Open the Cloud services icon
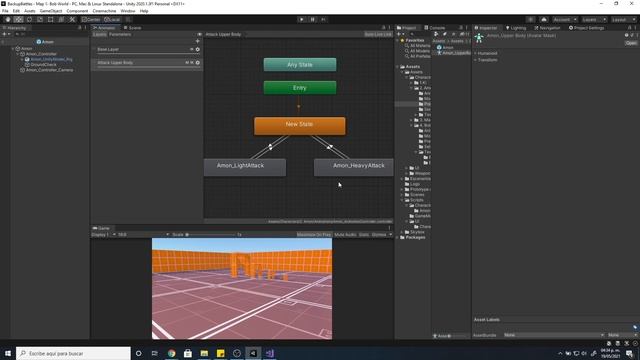The width and height of the screenshot is (640, 360). [x=544, y=20]
